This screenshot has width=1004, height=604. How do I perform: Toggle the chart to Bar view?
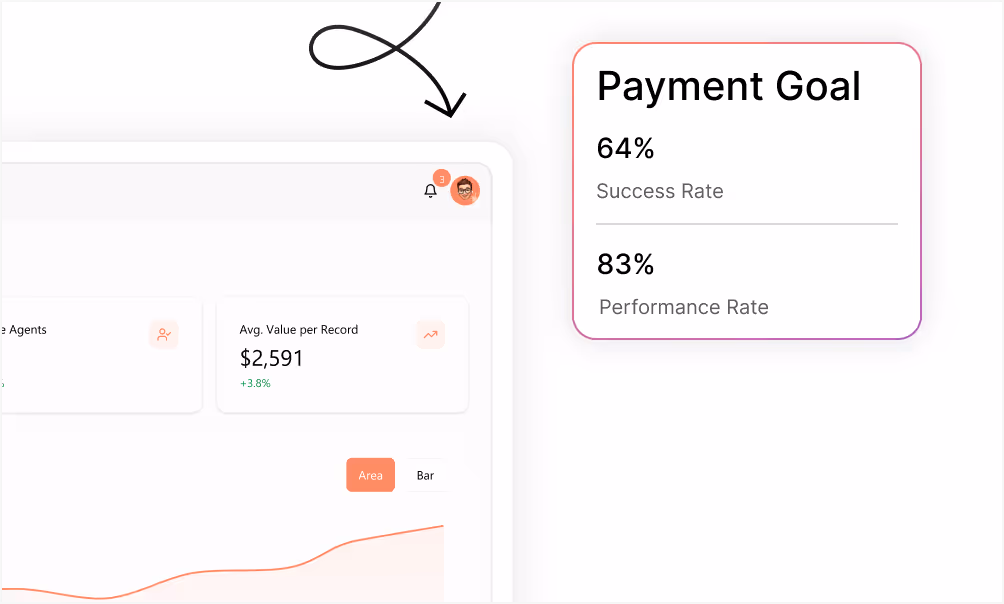click(x=425, y=475)
